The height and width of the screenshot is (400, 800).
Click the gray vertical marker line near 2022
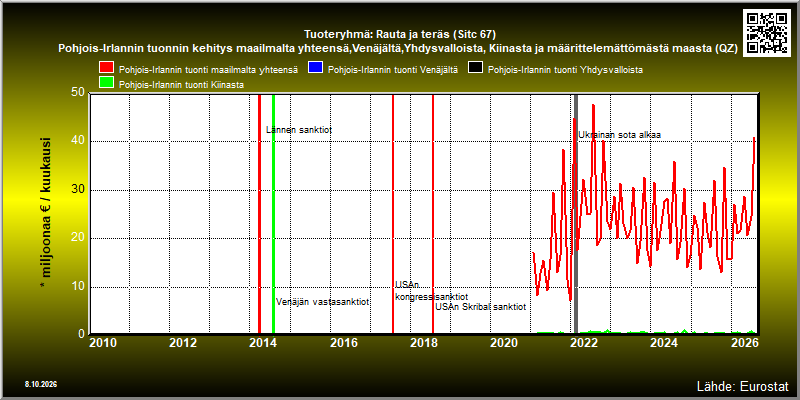(x=576, y=214)
